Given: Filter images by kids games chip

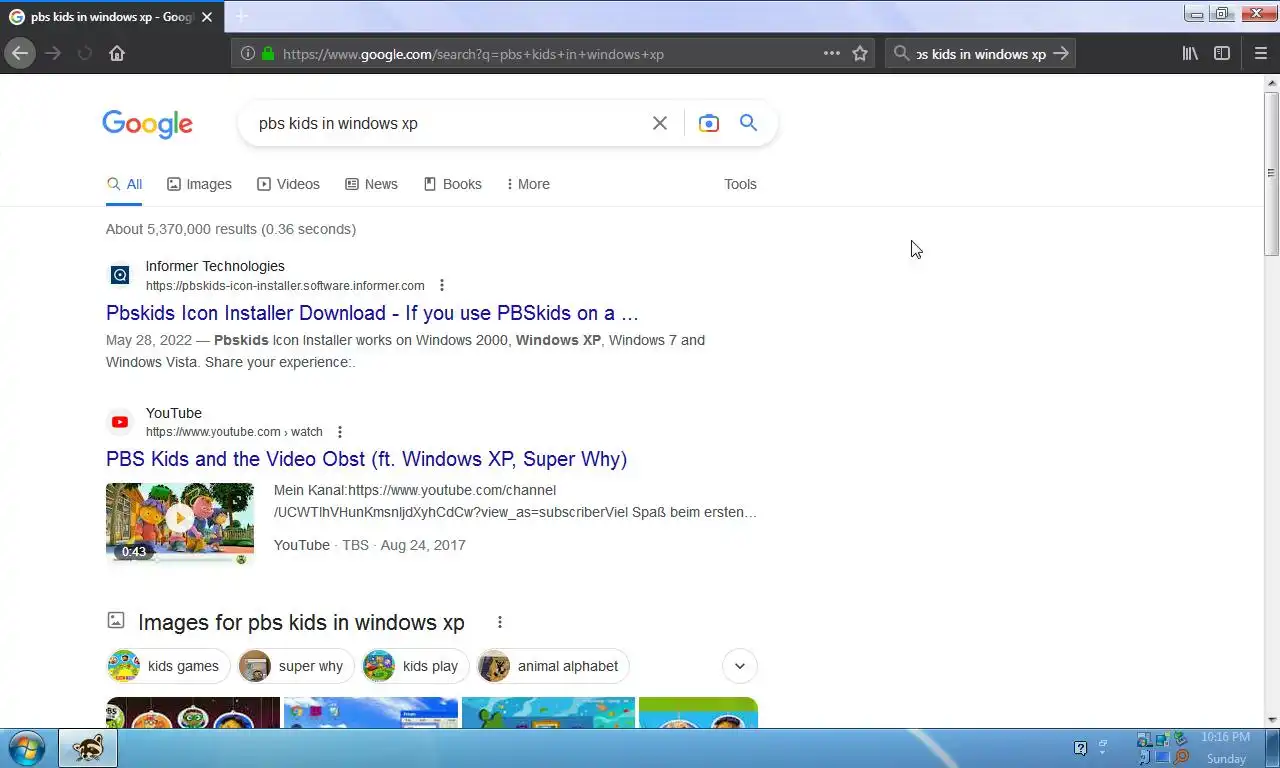Looking at the screenshot, I should click(168, 666).
